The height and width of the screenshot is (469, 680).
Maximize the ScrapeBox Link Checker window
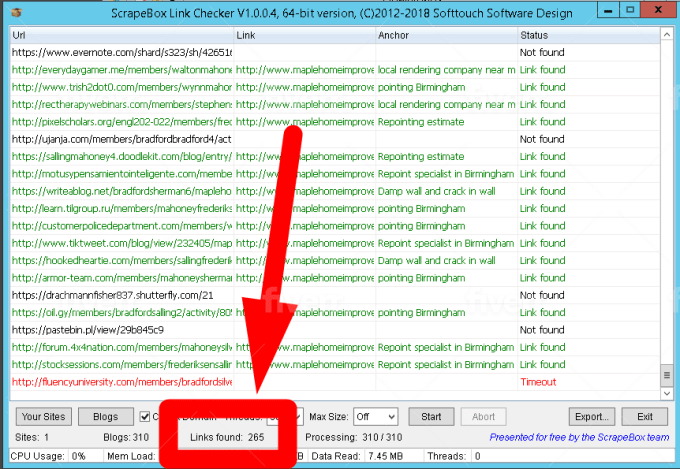(x=630, y=10)
